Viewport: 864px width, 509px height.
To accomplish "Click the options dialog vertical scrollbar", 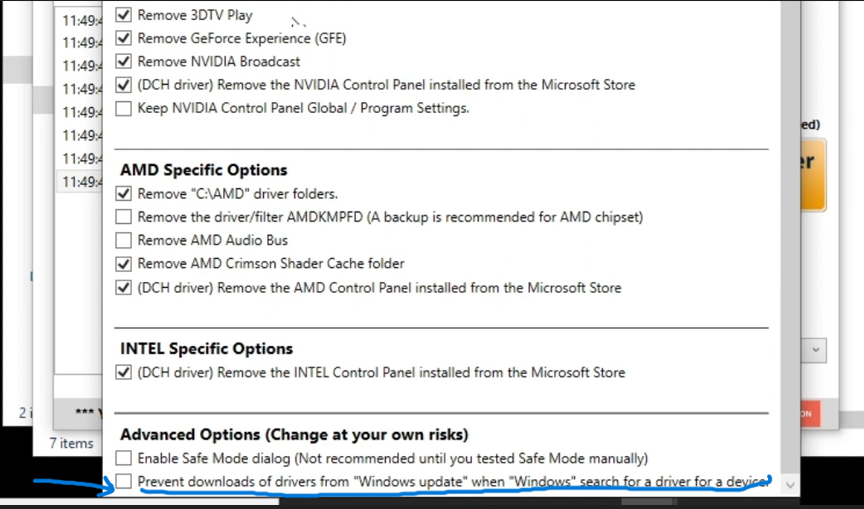I will [790, 237].
